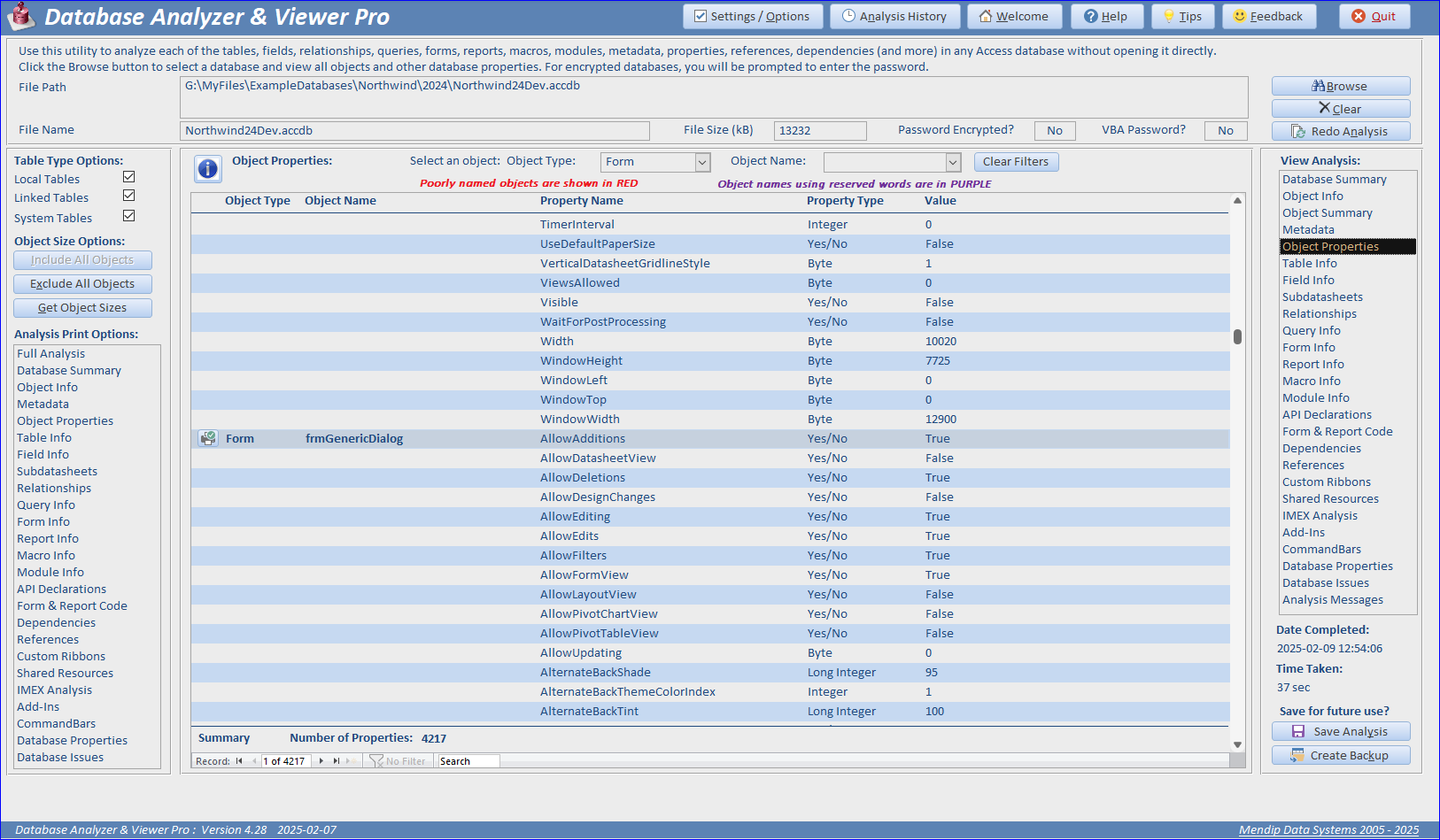This screenshot has width=1440, height=840.
Task: Send Feedback
Action: click(x=1269, y=16)
